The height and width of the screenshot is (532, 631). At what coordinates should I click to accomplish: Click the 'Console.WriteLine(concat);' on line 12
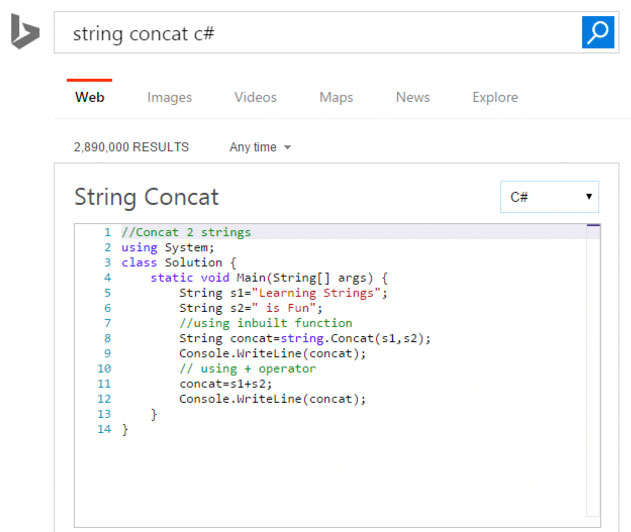pos(272,399)
